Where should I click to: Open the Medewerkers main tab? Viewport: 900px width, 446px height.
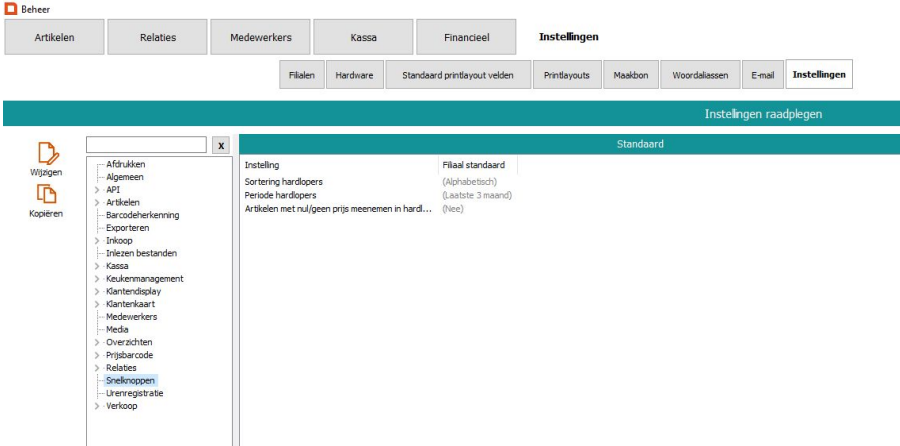(260, 38)
